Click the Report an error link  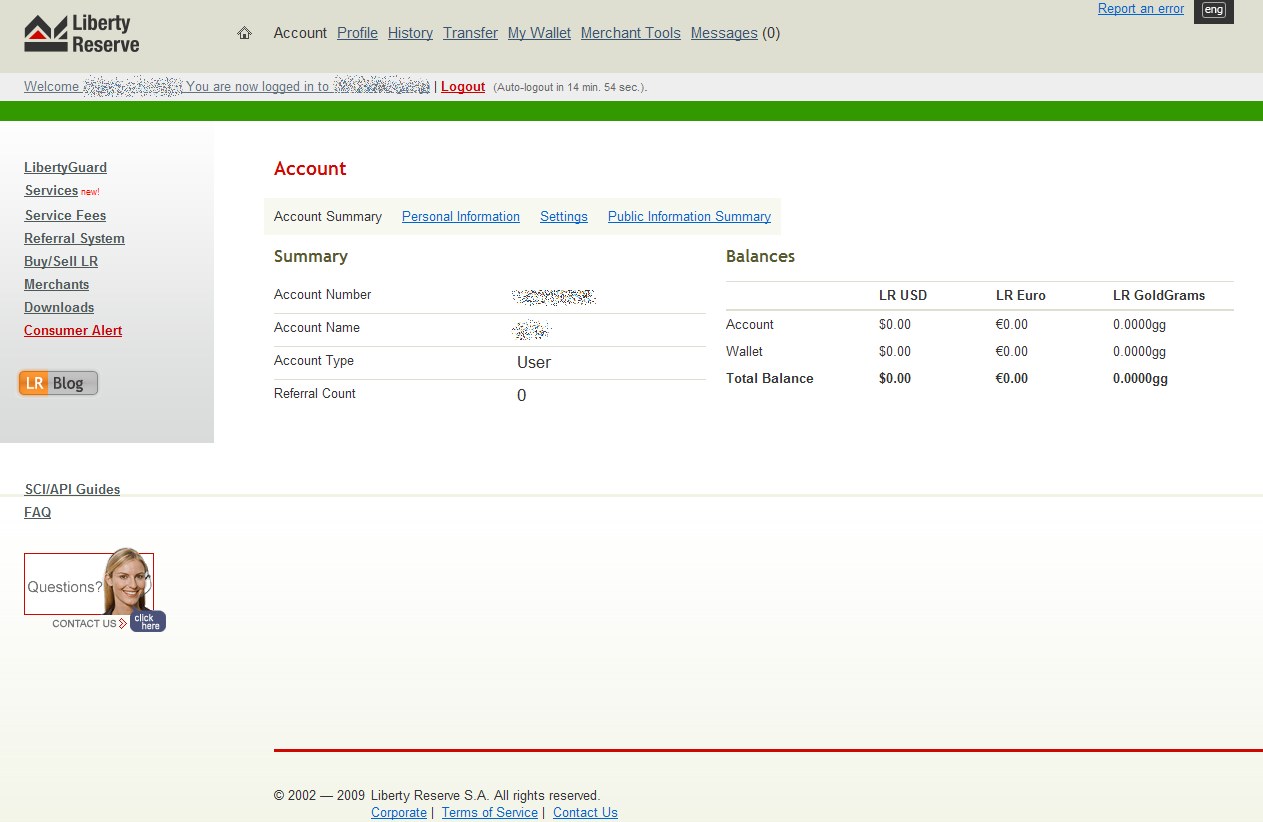click(1141, 9)
